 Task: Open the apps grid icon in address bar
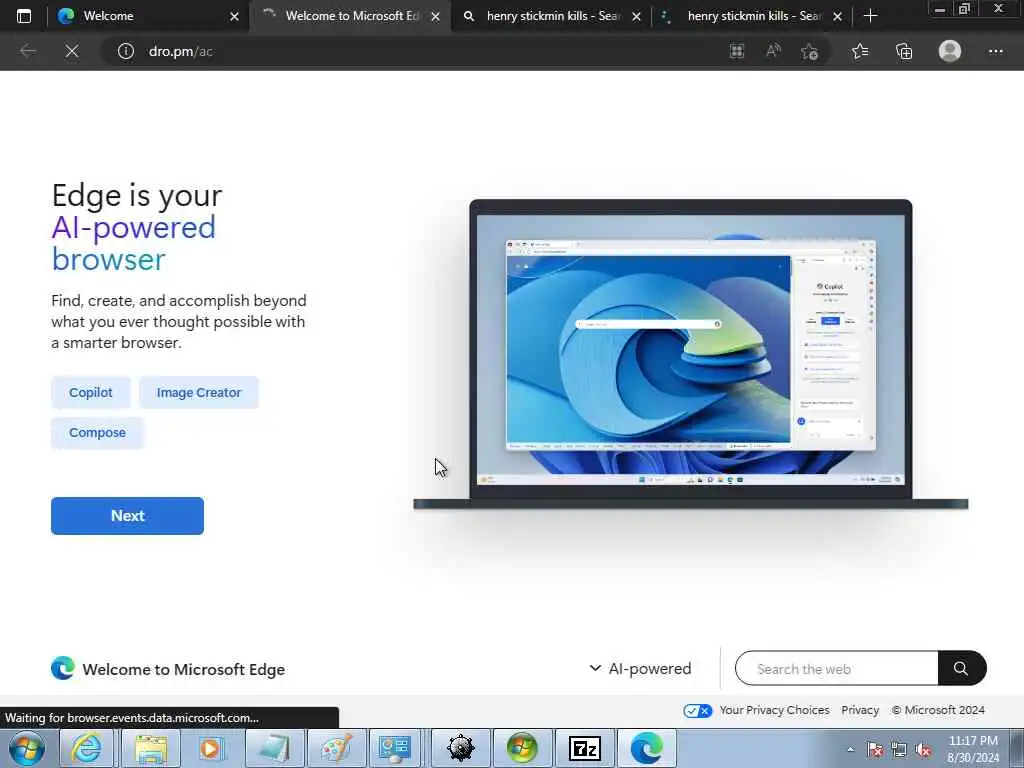pos(737,51)
